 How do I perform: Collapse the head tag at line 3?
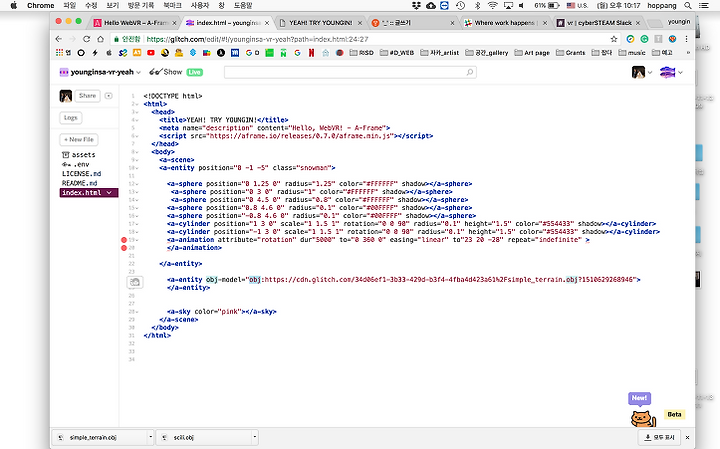[137, 112]
